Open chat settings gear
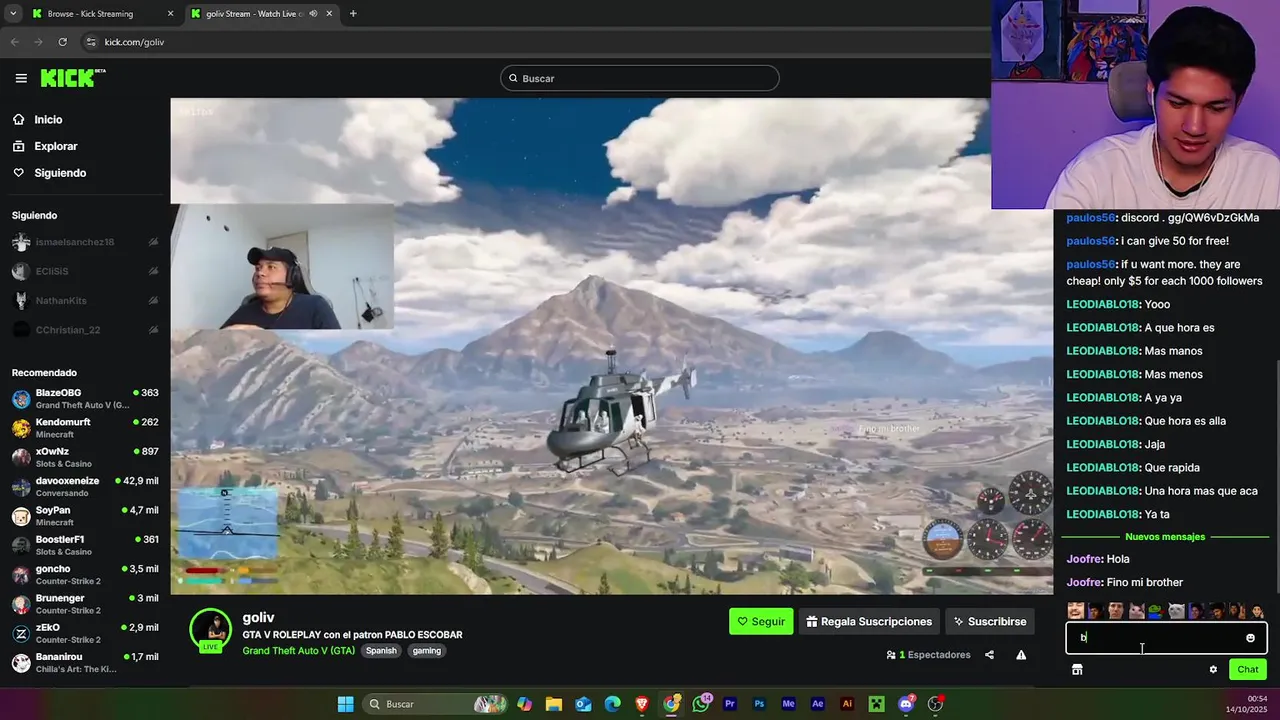Viewport: 1280px width, 720px height. 1213,670
